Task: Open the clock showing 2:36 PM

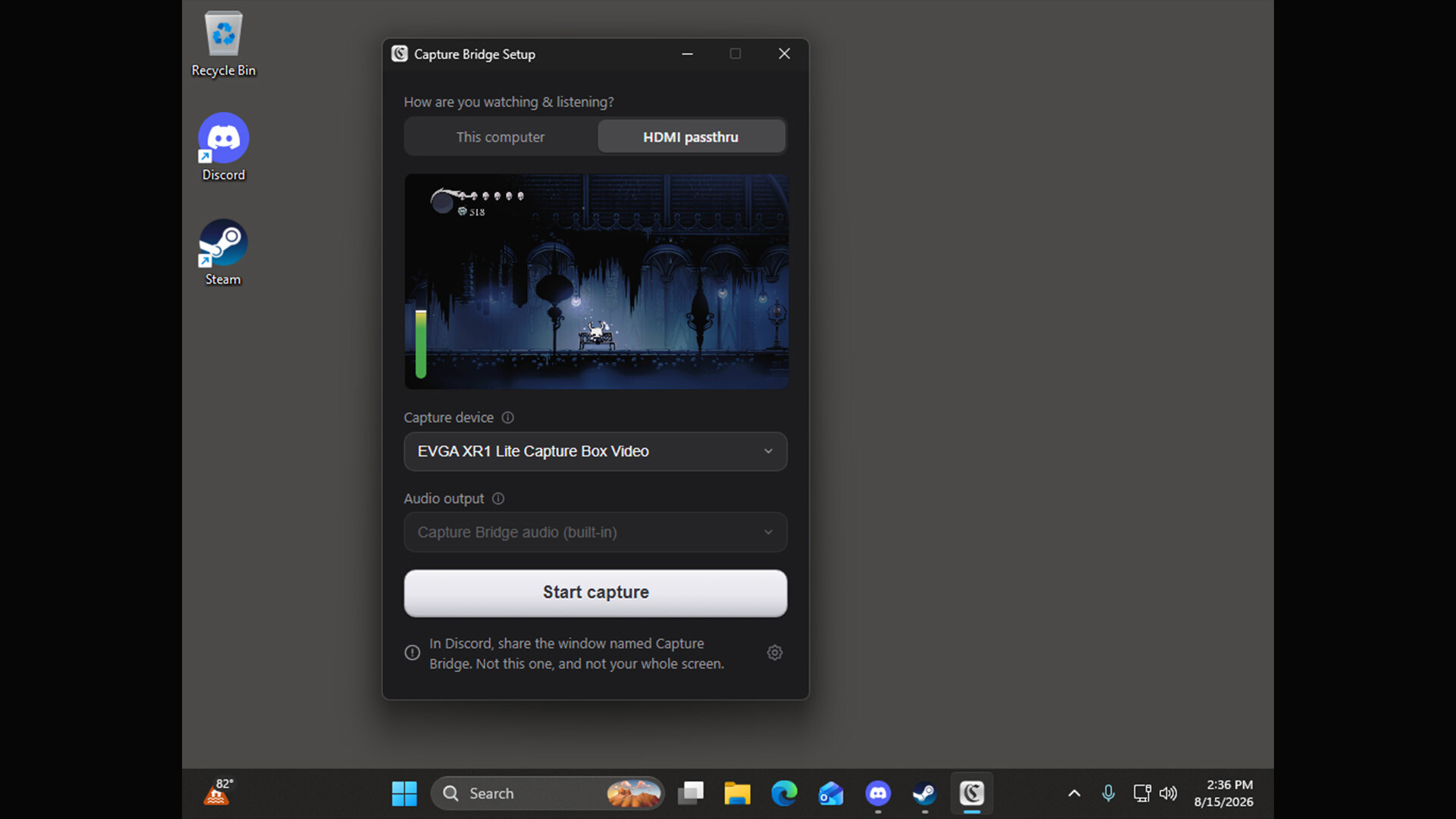Action: click(x=1223, y=793)
